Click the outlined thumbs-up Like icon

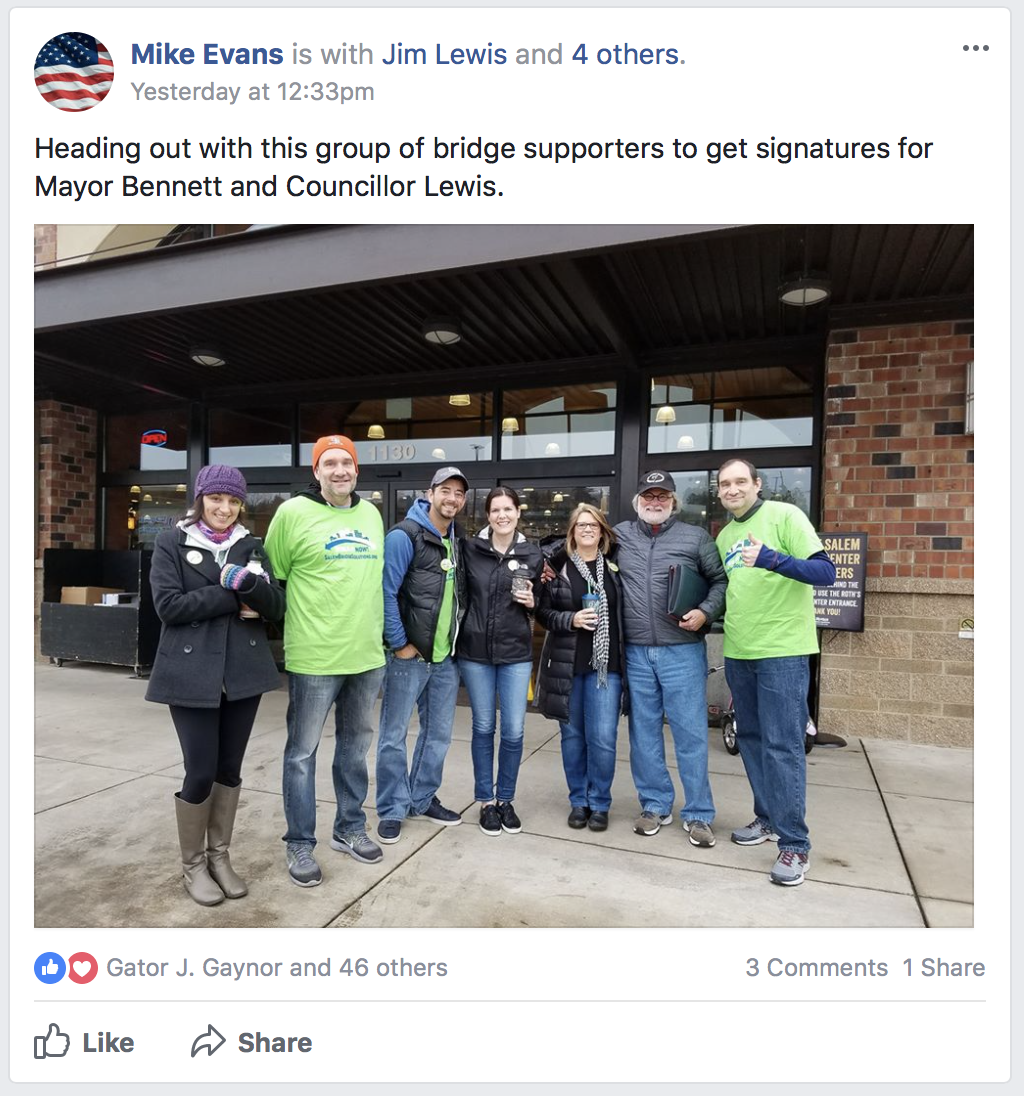(52, 1041)
